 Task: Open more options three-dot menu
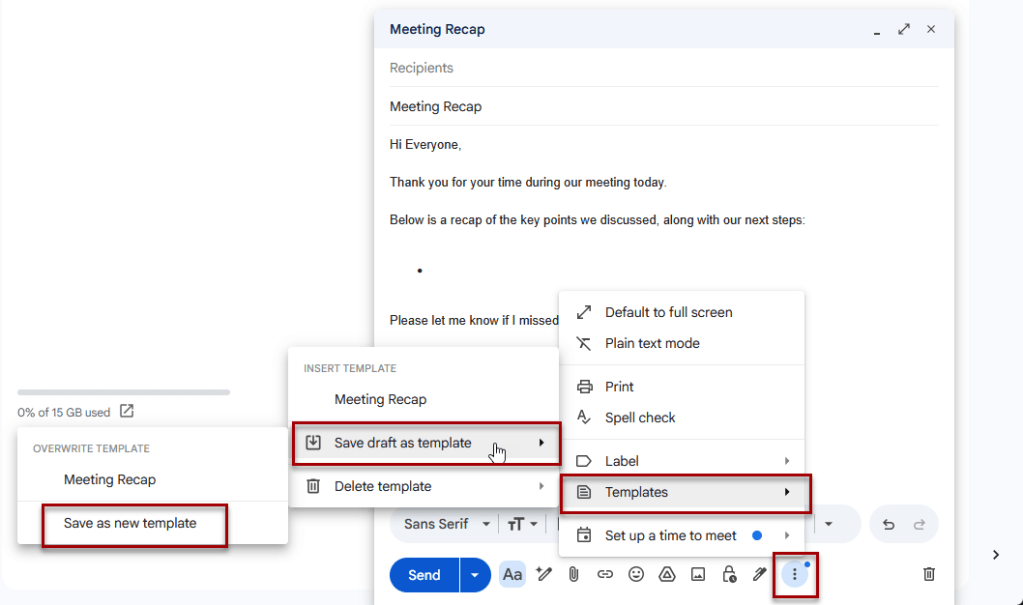[x=795, y=574]
